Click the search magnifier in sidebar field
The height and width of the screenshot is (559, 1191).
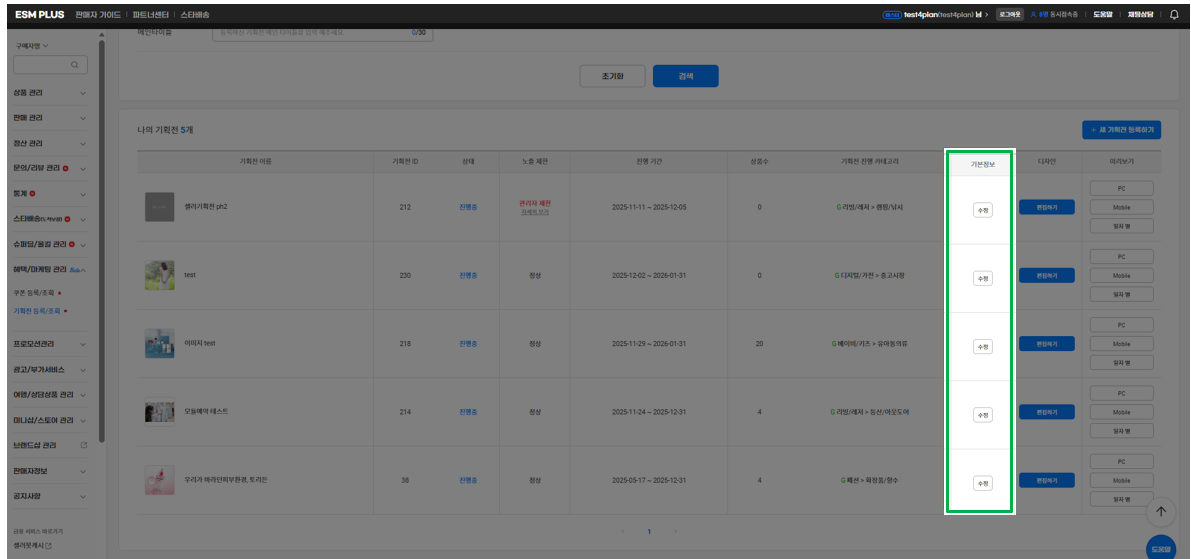(74, 65)
